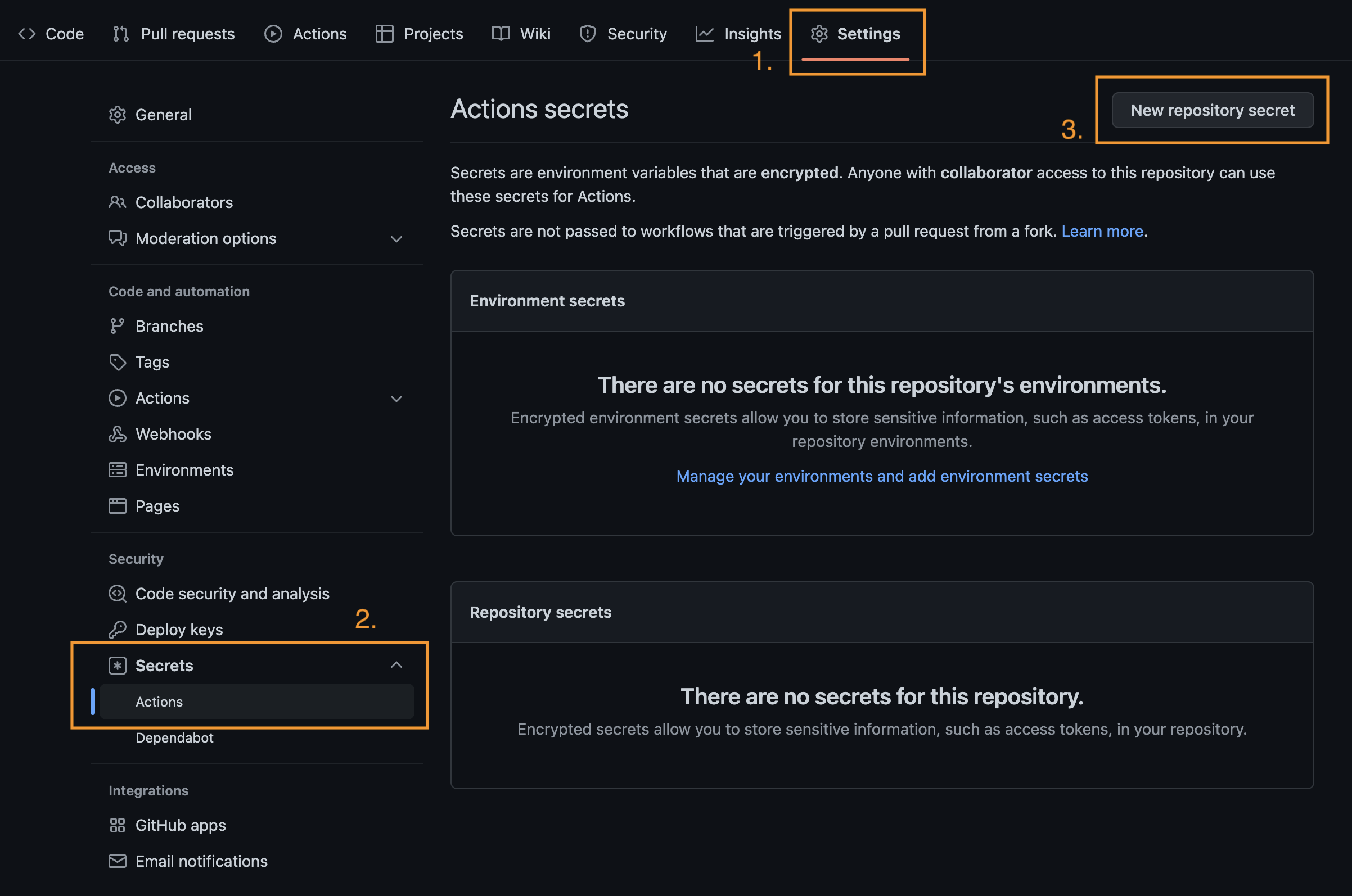Screen dimensions: 1352x896
Task: Open the Code tab
Action: [x=51, y=34]
